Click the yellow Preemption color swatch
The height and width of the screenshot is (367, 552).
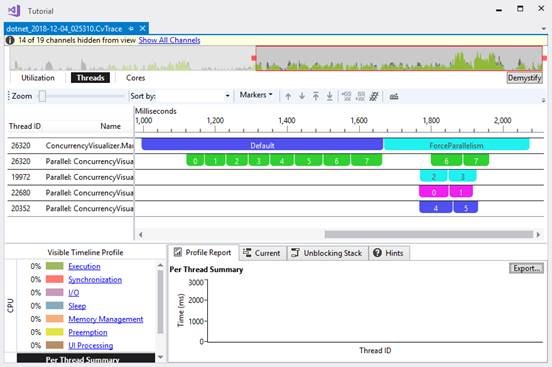55,332
